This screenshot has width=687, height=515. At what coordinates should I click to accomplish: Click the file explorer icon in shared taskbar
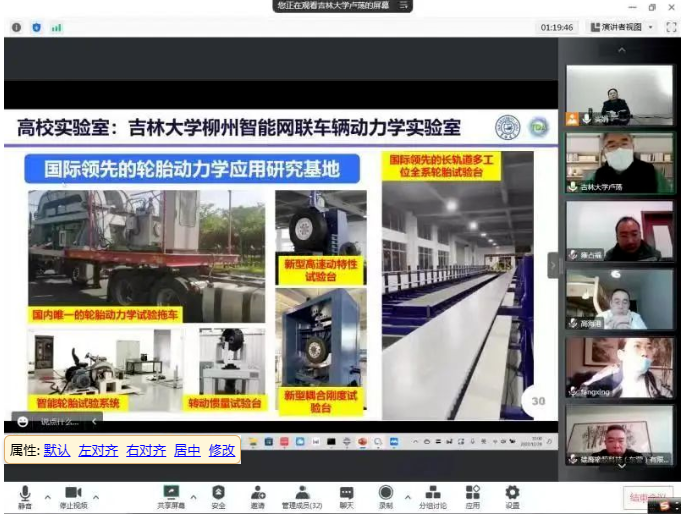coord(253,442)
